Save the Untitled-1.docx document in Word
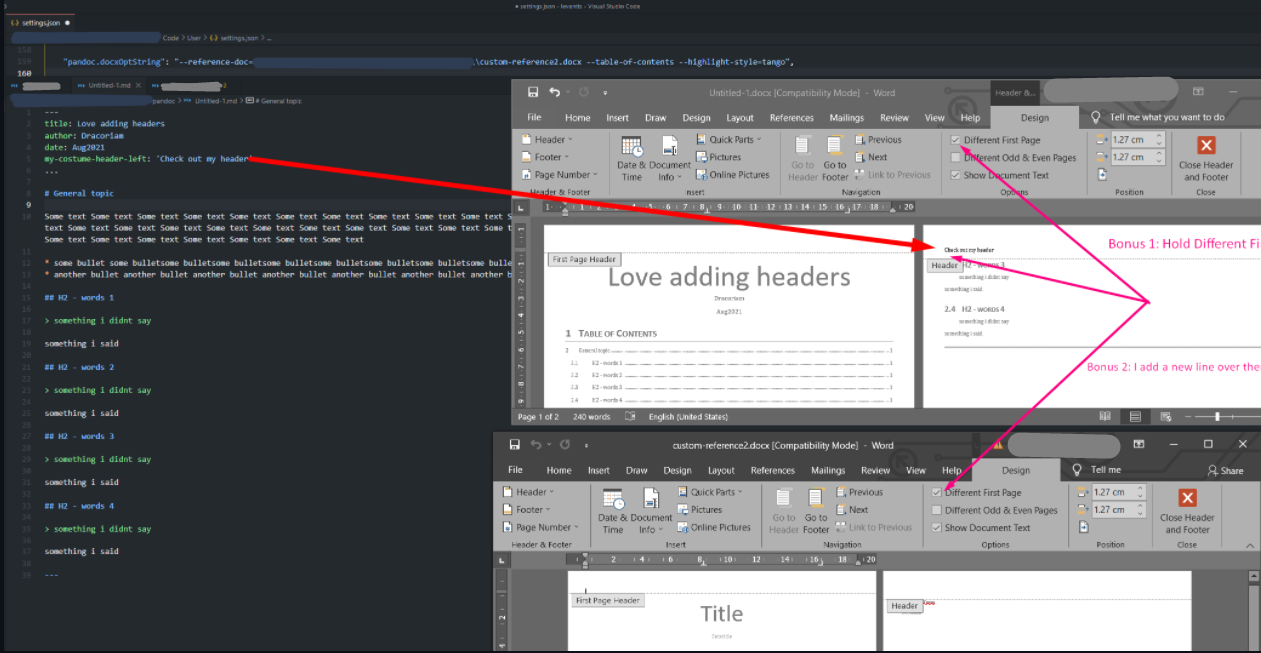The image size is (1261, 653). coord(534,92)
